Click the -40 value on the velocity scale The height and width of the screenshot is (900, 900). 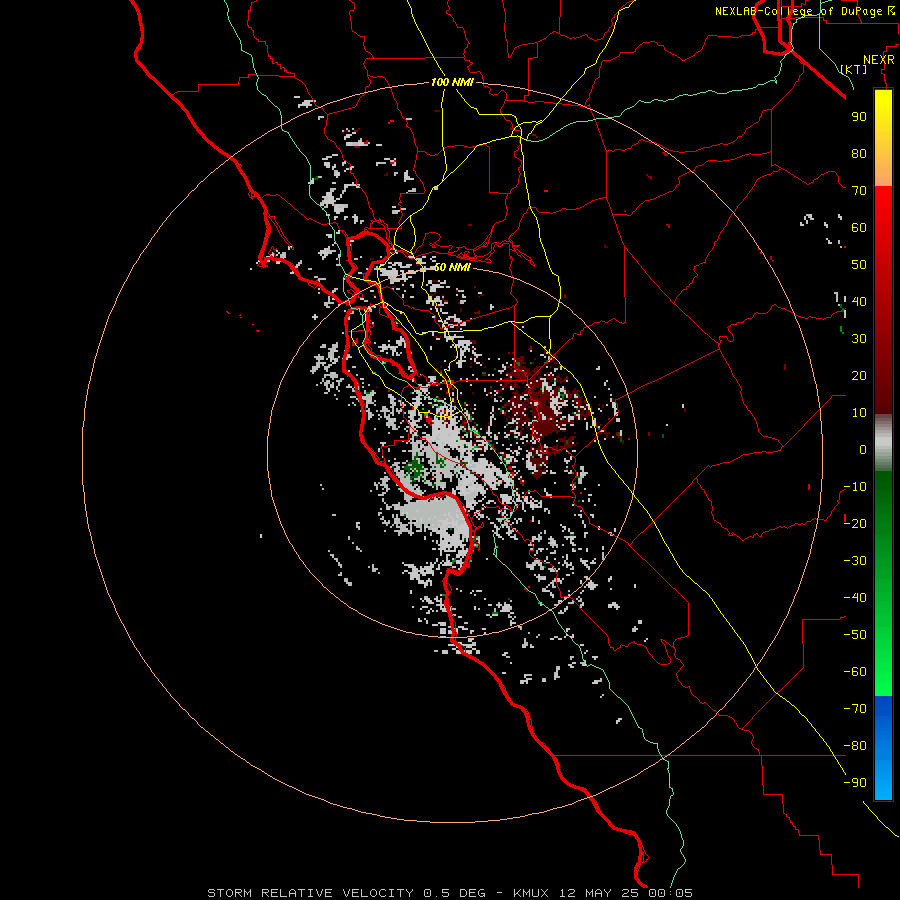click(855, 598)
